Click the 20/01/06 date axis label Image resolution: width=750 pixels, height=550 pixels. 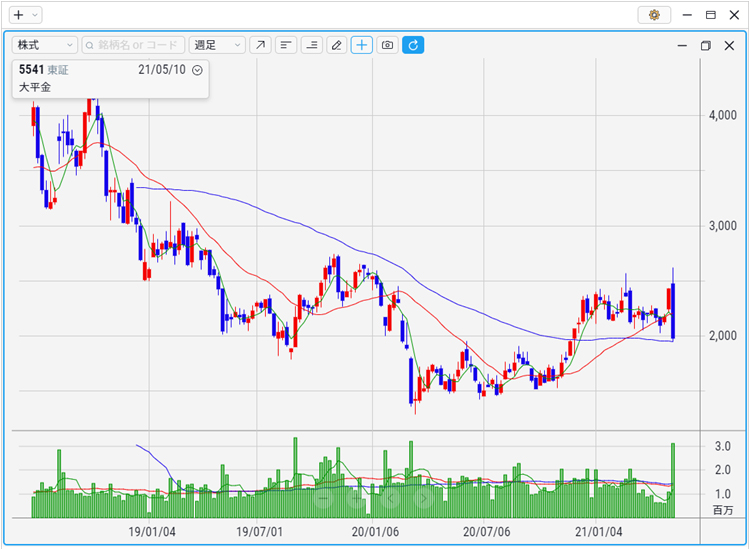click(375, 532)
